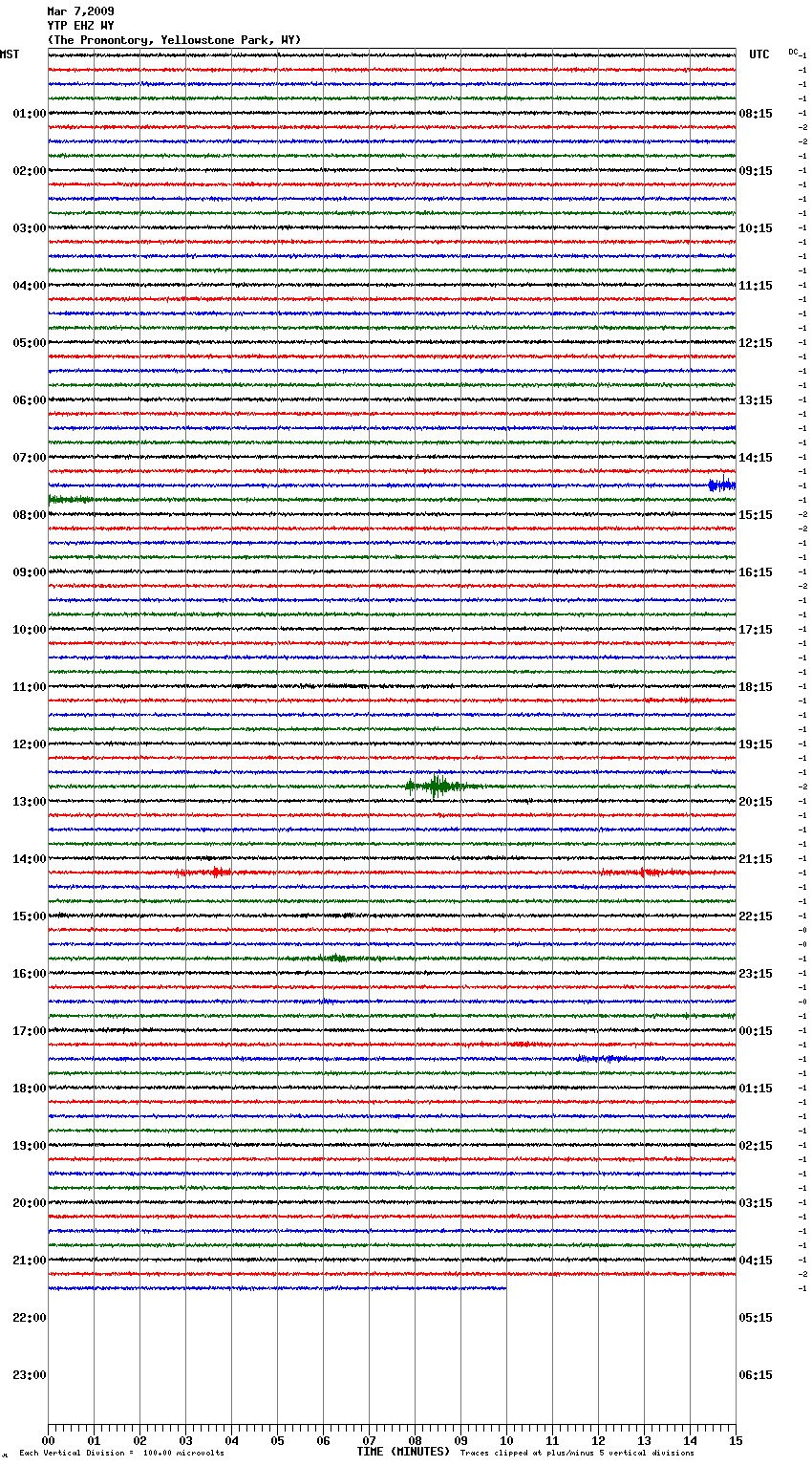The width and height of the screenshot is (812, 1466).
Task: Click minute 12 on the bottom axis
Action: (x=598, y=1441)
